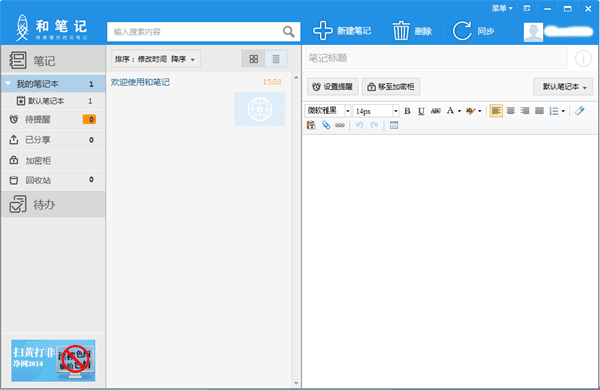The width and height of the screenshot is (600, 390).
Task: Click the bin icon beside 回收站
Action: (x=14, y=180)
